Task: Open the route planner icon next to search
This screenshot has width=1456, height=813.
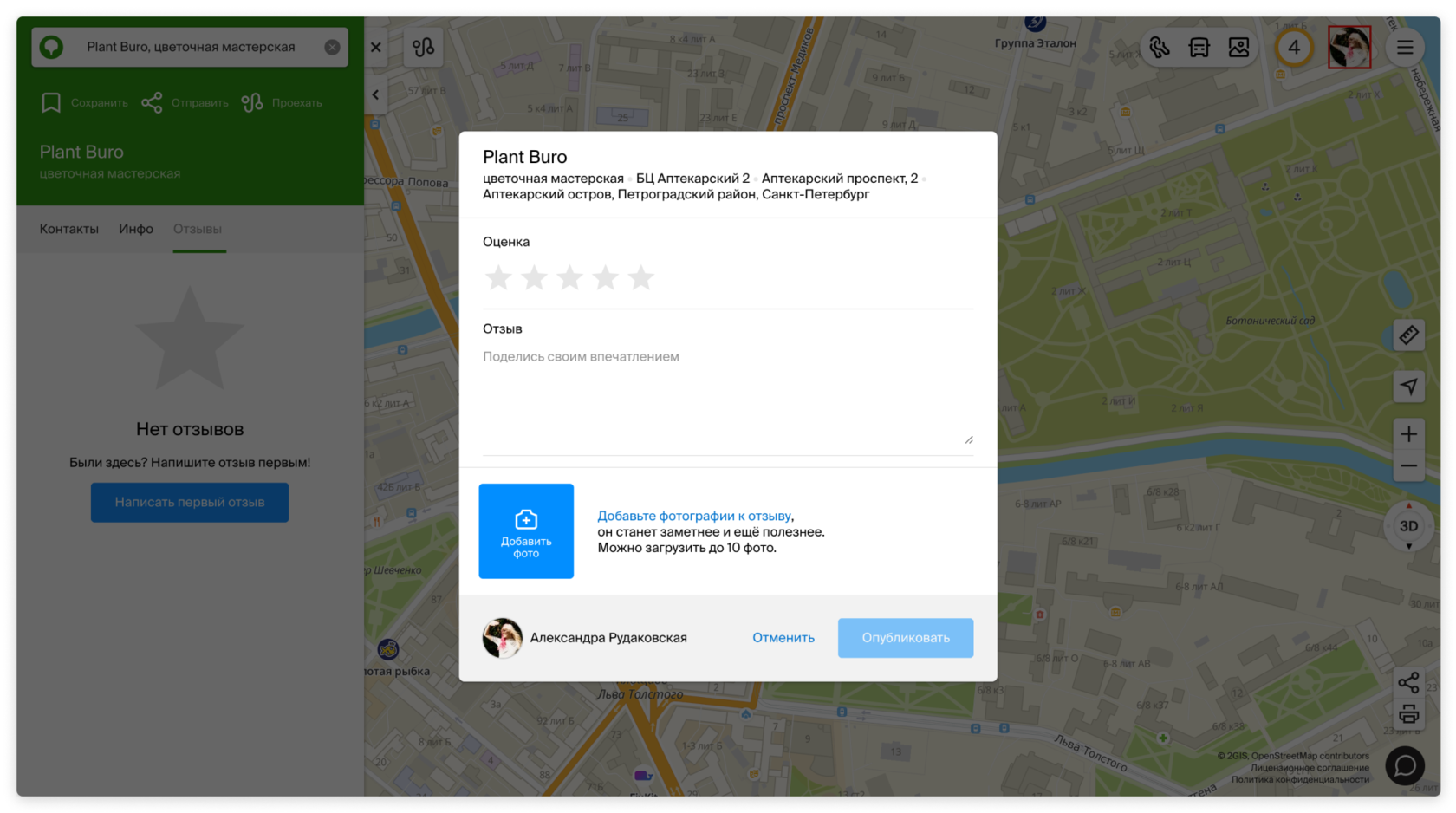Action: point(424,47)
